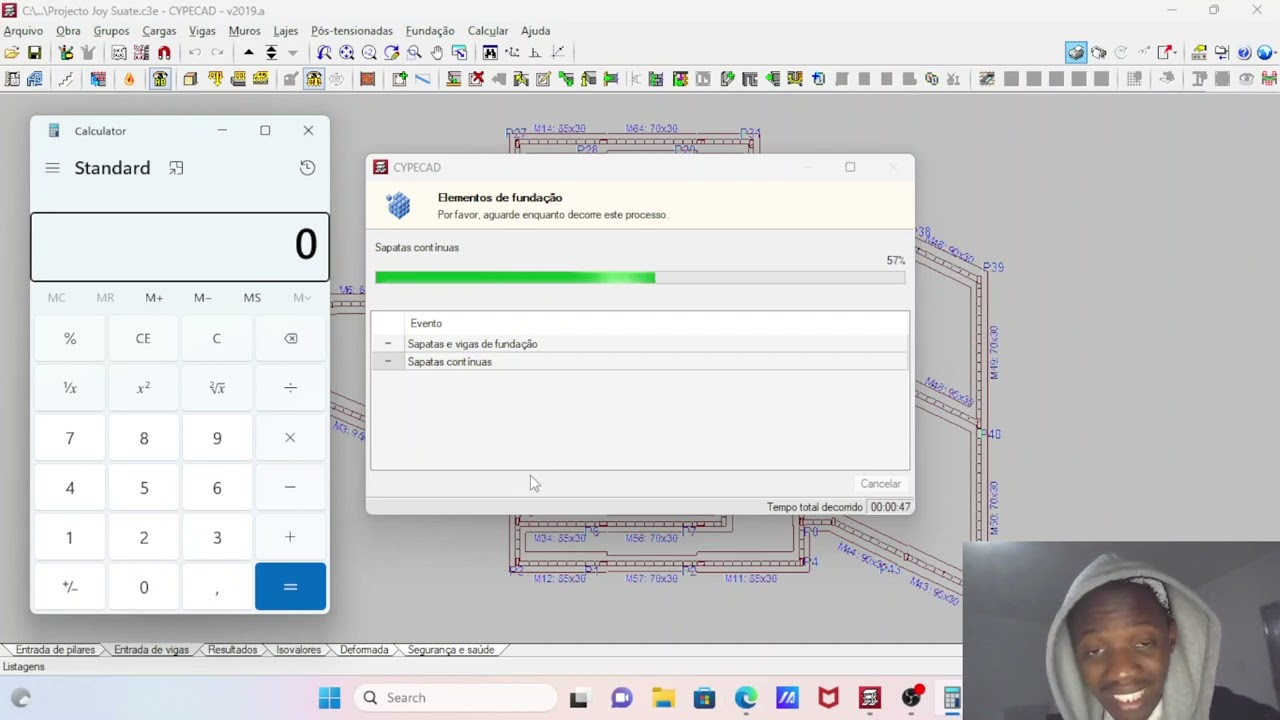Select the pan hand tool
The width and height of the screenshot is (1280, 720).
[437, 53]
